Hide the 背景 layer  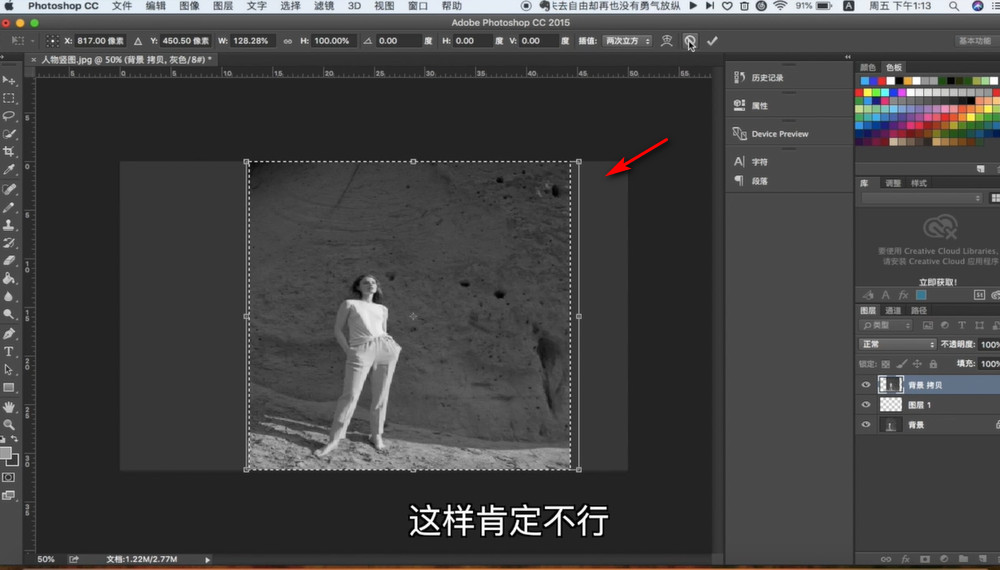865,424
